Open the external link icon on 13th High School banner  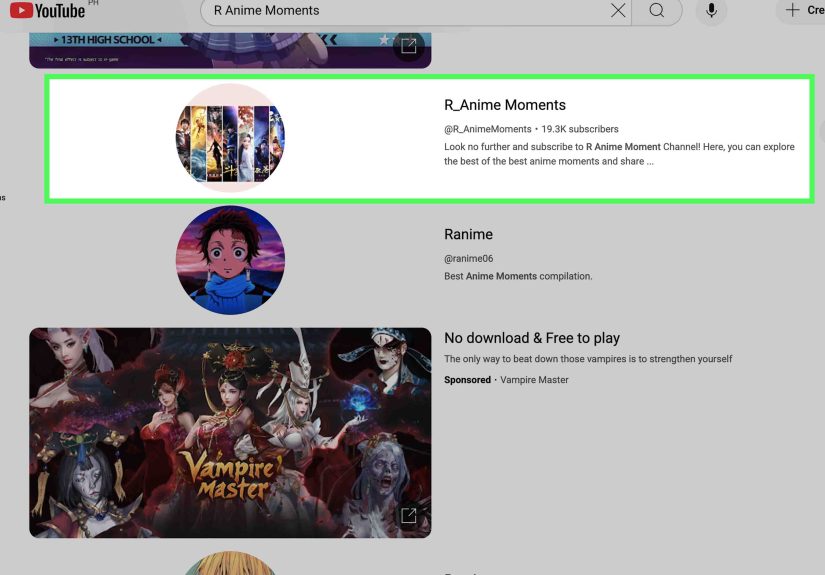pyautogui.click(x=408, y=46)
